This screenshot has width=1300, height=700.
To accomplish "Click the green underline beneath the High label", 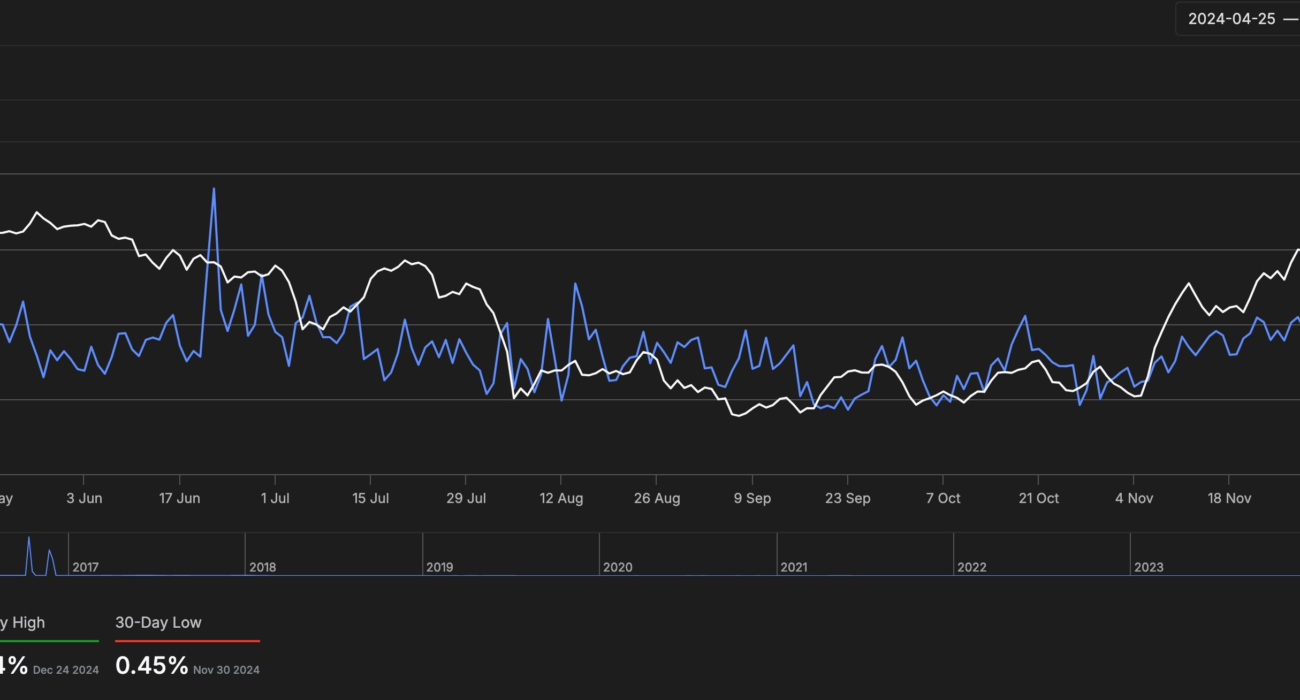I will click(50, 641).
